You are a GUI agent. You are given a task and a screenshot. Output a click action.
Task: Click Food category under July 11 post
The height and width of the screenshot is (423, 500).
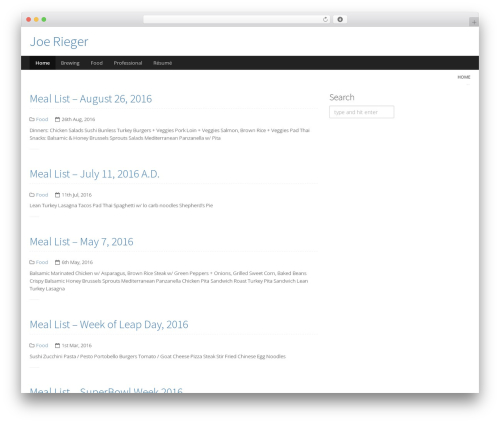point(42,195)
